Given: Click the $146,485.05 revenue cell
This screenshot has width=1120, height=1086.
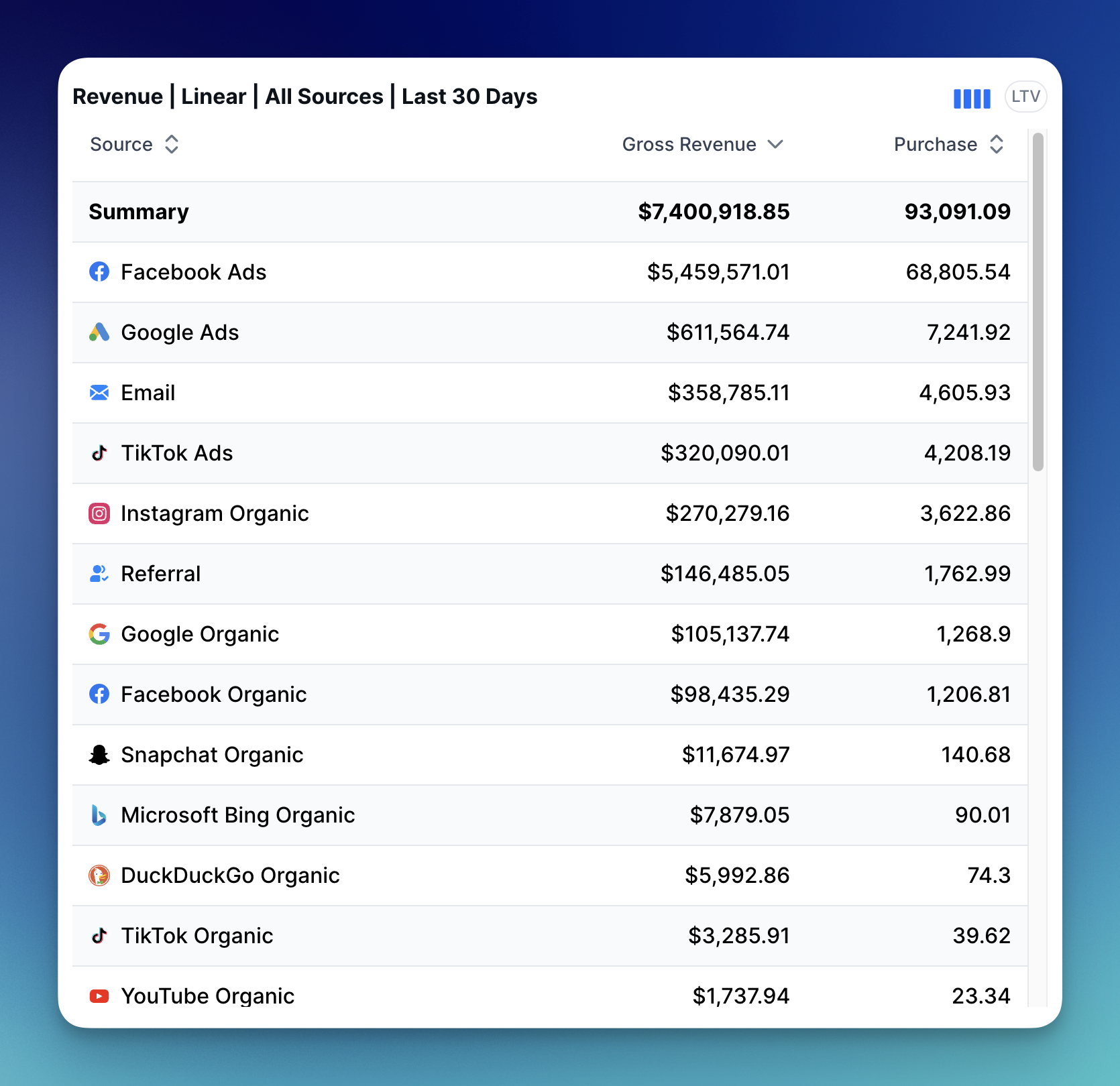Looking at the screenshot, I should pos(725,574).
